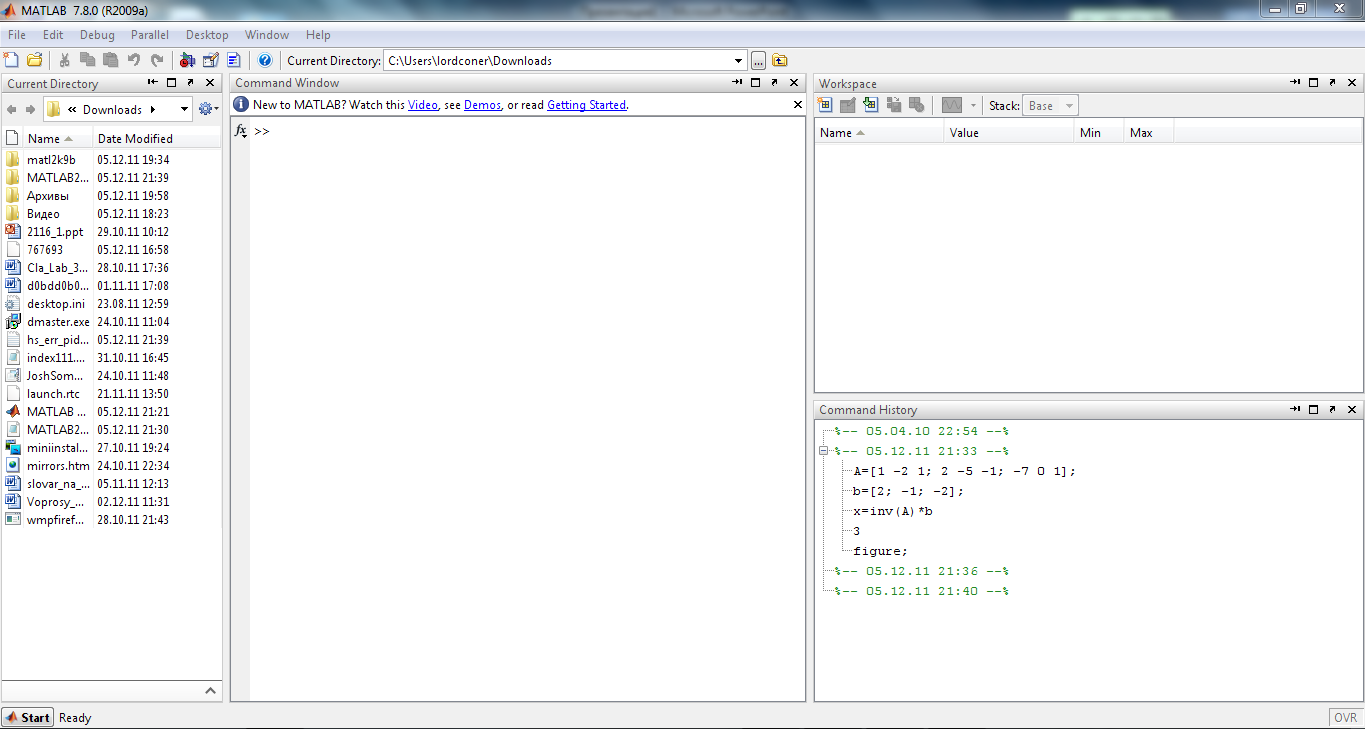Image resolution: width=1365 pixels, height=729 pixels.
Task: Select the Видео folder
Action: click(43, 214)
